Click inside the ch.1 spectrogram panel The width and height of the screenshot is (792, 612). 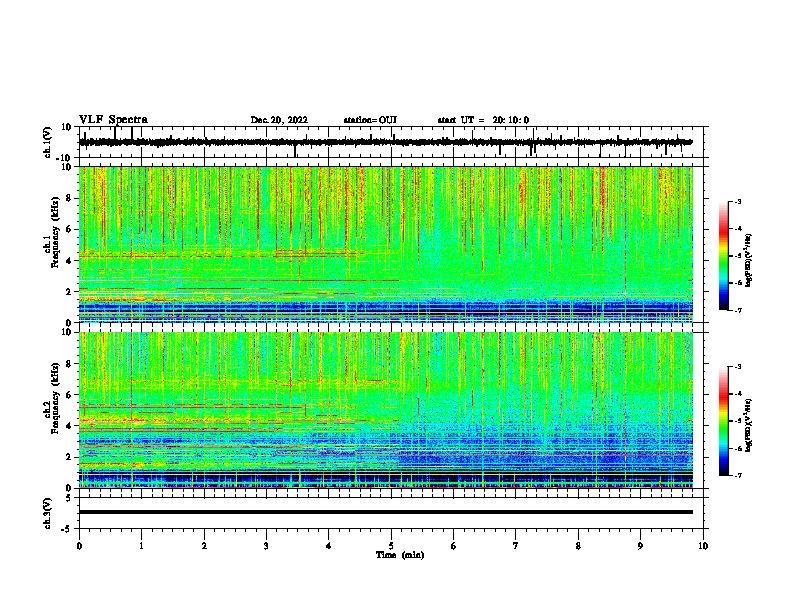pyautogui.click(x=385, y=244)
